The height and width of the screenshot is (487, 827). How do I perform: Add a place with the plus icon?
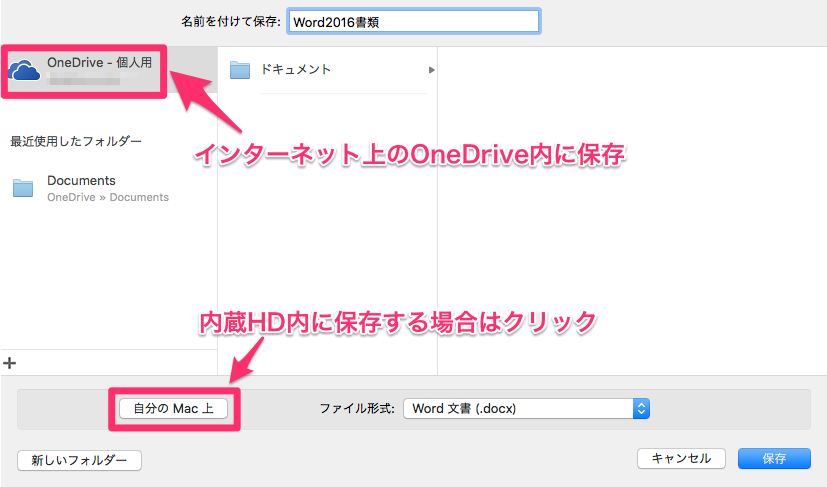(x=9, y=363)
